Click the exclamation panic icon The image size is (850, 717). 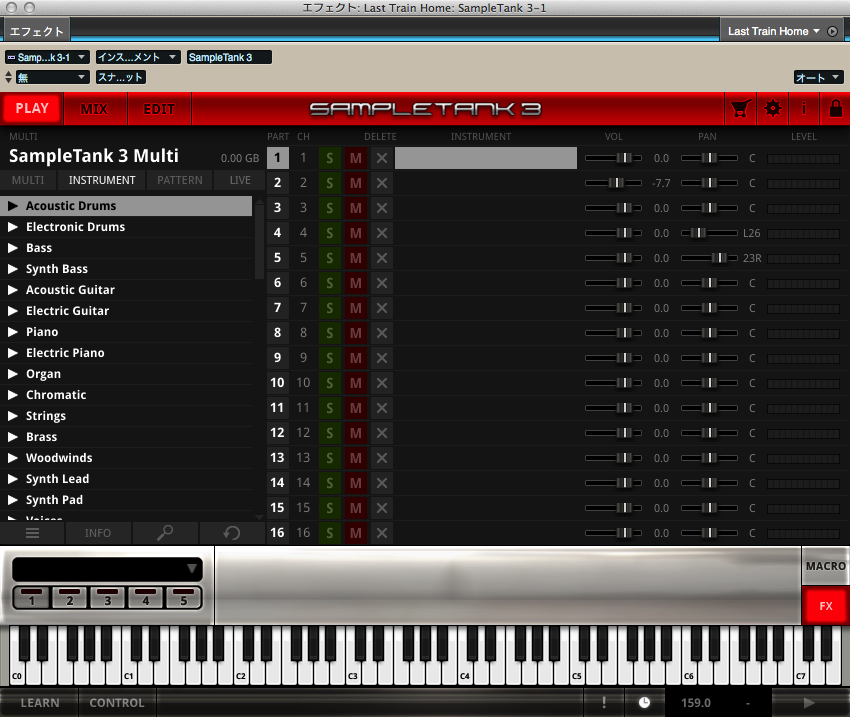604,703
